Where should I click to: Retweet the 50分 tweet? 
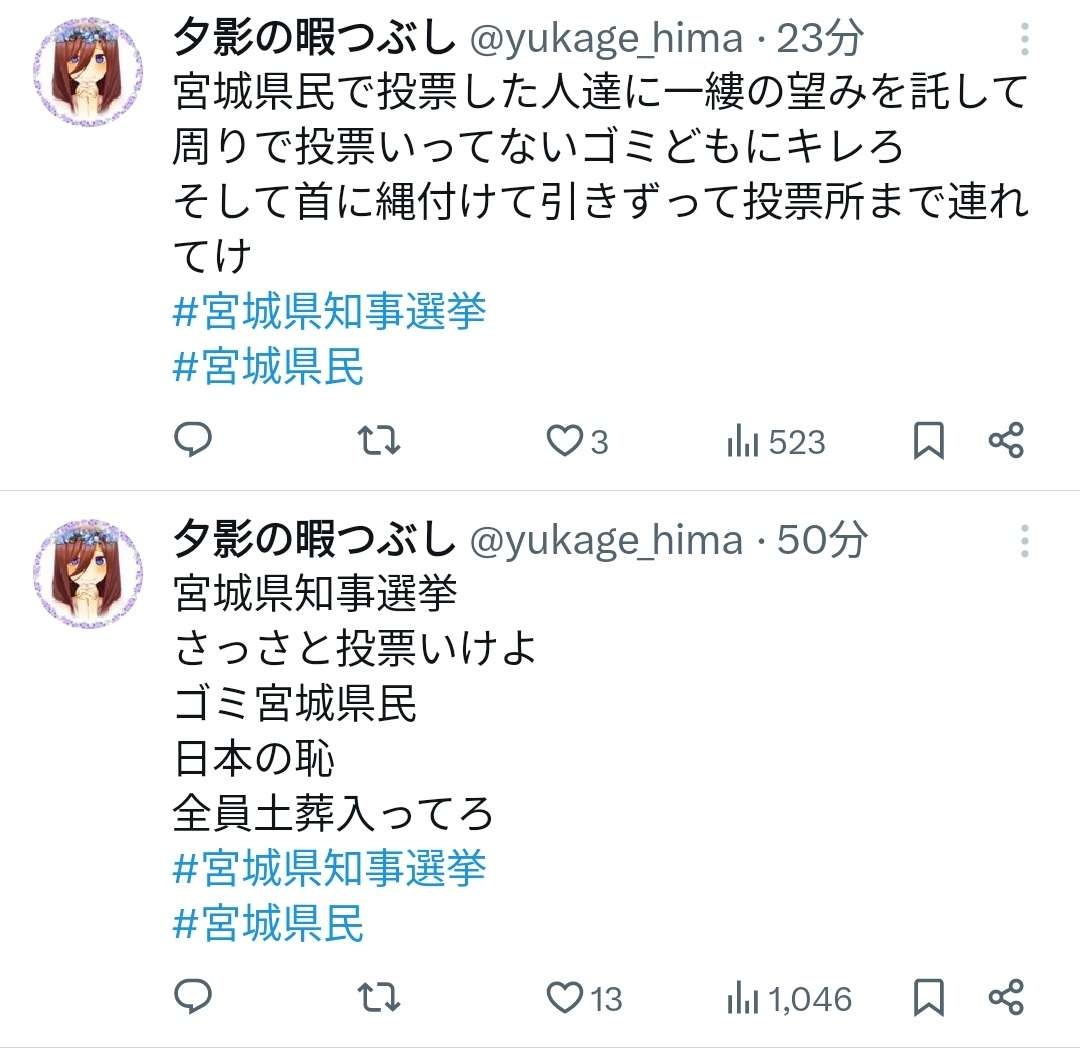pyautogui.click(x=380, y=997)
